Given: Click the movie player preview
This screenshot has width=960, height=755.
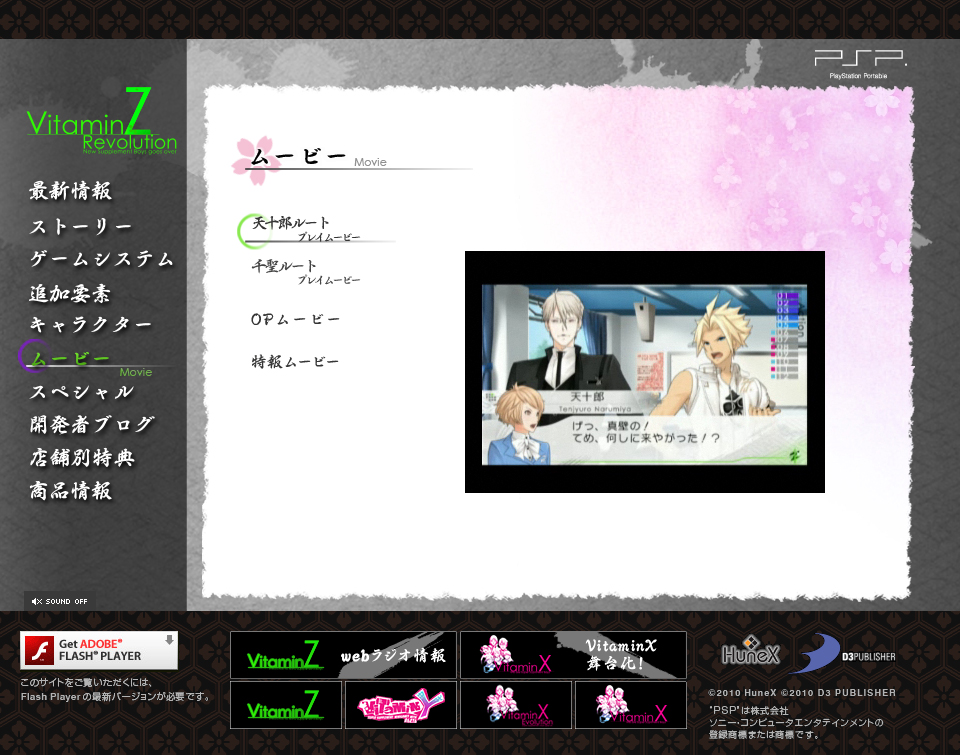Looking at the screenshot, I should 645,372.
